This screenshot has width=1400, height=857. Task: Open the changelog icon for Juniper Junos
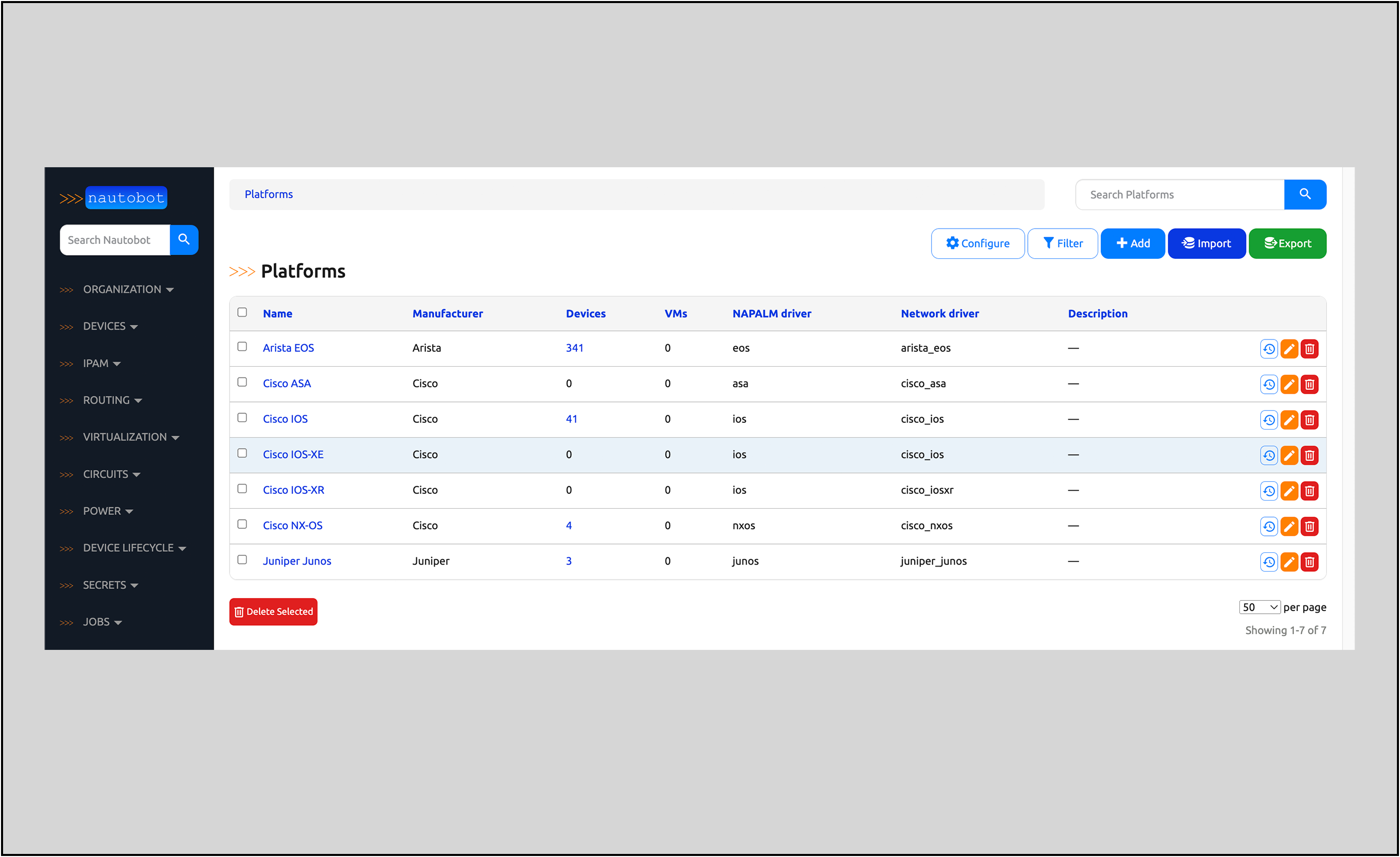(x=1269, y=561)
